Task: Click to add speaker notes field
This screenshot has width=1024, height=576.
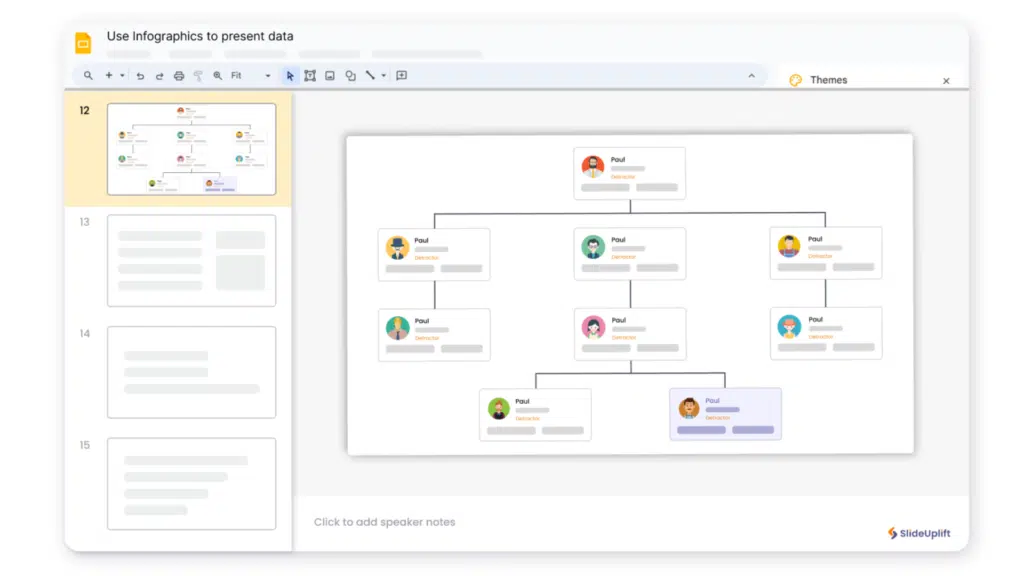Action: point(385,522)
